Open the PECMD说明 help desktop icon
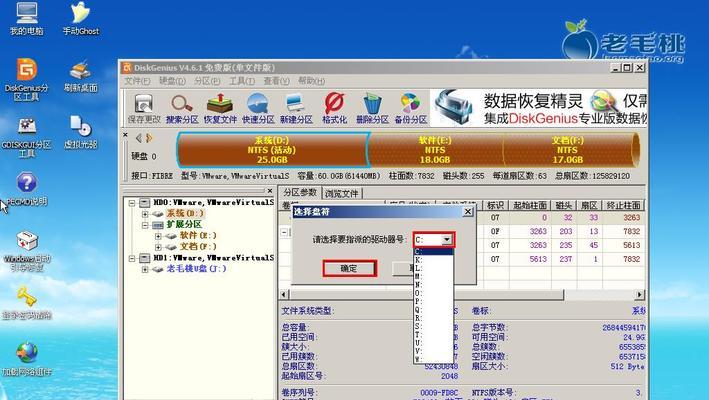The height and width of the screenshot is (400, 709). point(27,189)
